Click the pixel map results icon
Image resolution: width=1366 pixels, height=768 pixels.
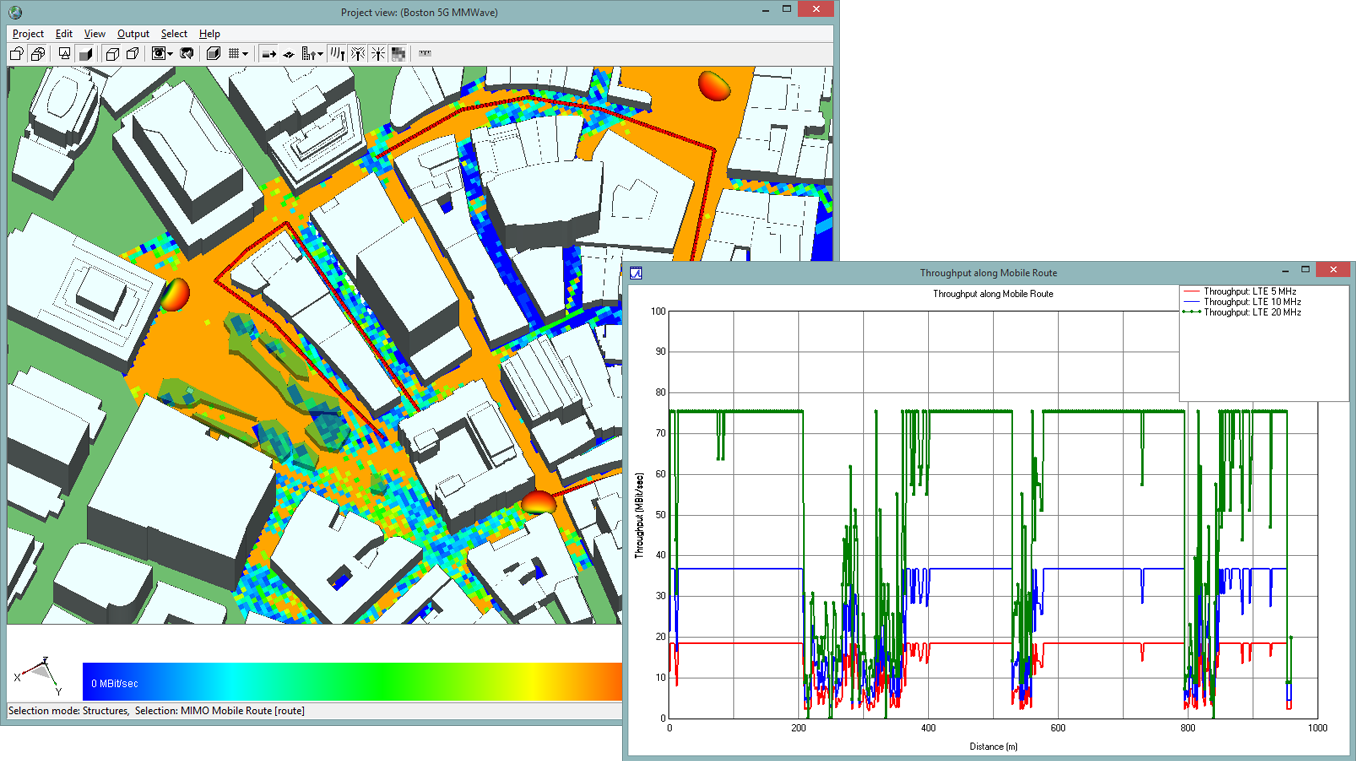pyautogui.click(x=398, y=54)
